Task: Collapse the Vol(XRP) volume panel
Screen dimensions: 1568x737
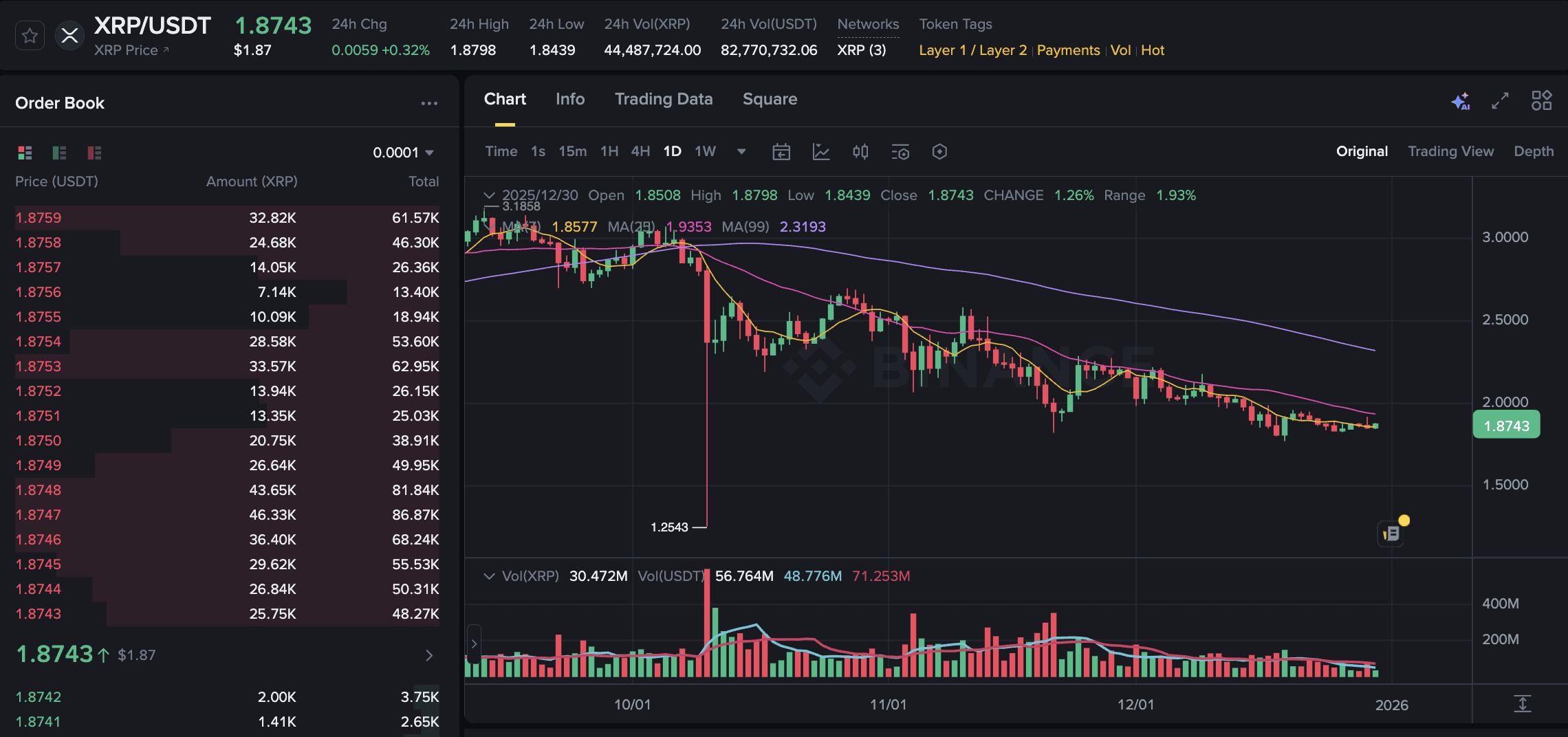Action: (x=490, y=576)
